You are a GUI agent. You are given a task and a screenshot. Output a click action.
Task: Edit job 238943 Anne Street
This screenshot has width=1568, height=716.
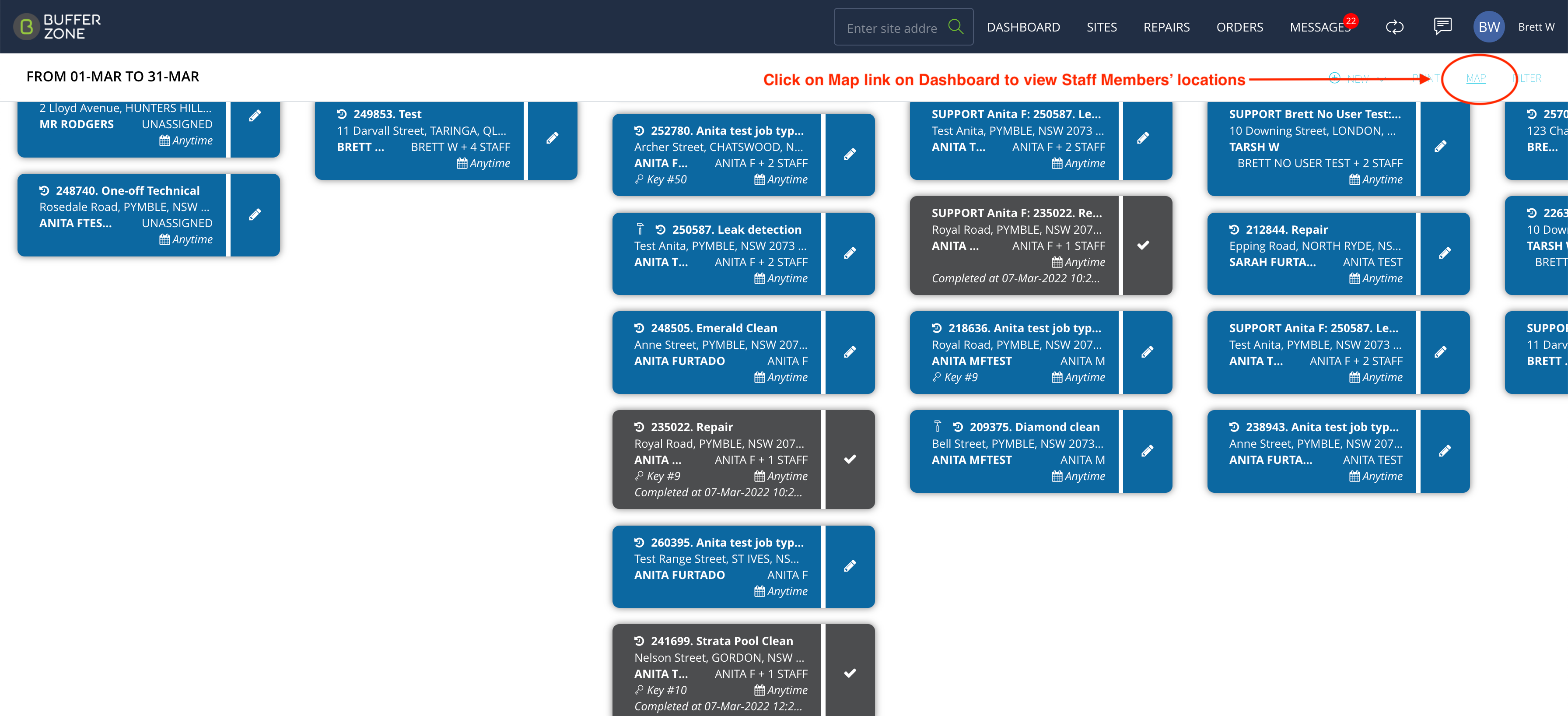coord(1445,451)
